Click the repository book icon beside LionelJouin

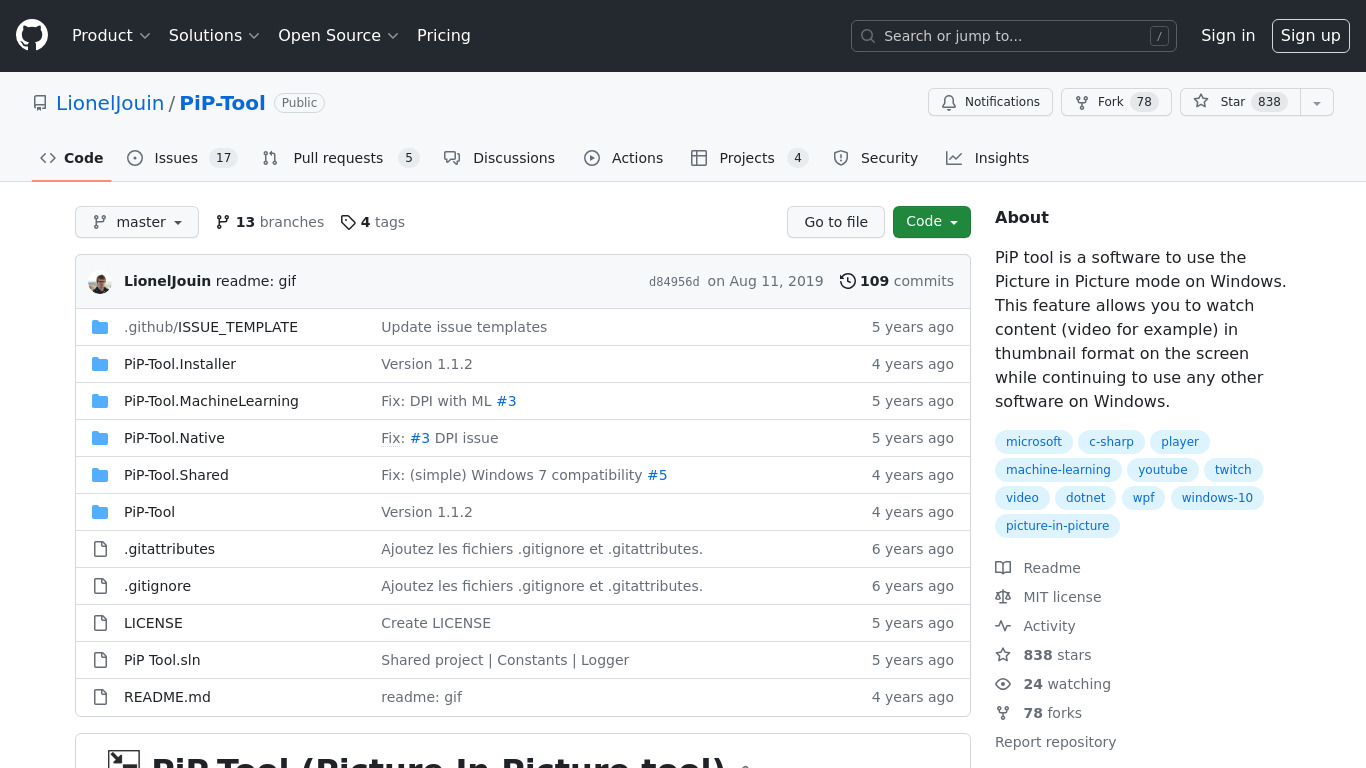(x=40, y=103)
